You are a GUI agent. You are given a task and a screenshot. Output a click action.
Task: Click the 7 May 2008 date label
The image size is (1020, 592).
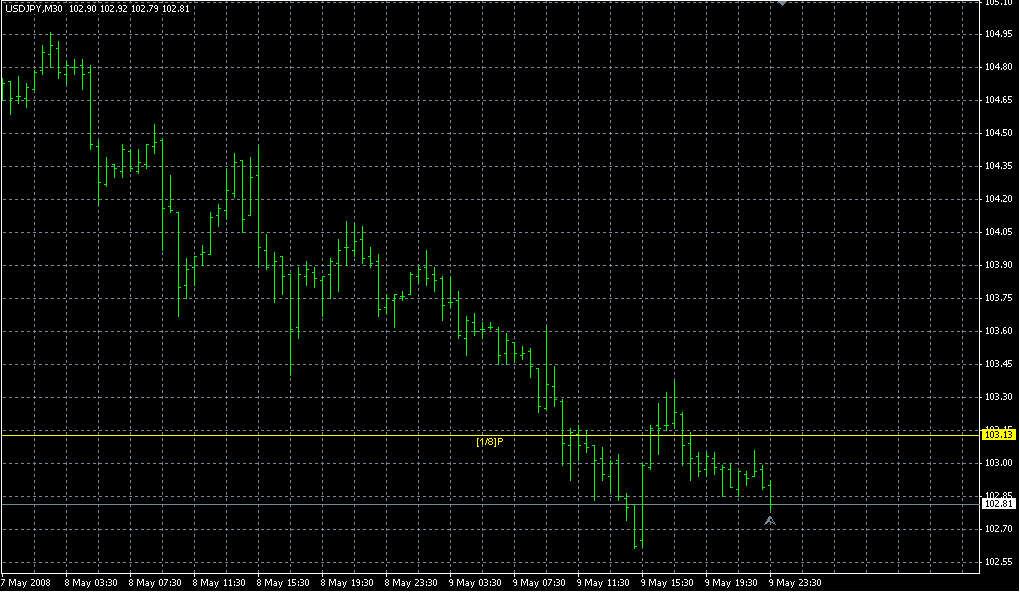(25, 583)
